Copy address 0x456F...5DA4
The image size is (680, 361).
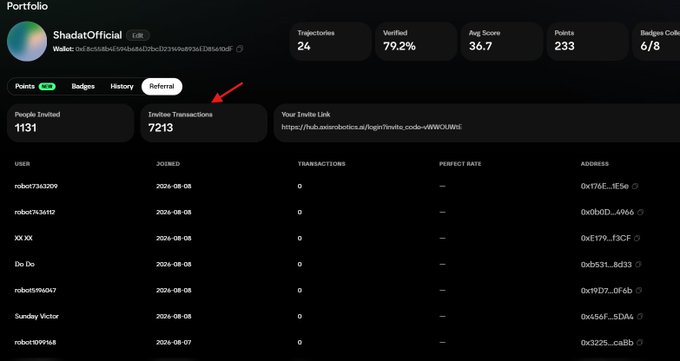tap(640, 317)
